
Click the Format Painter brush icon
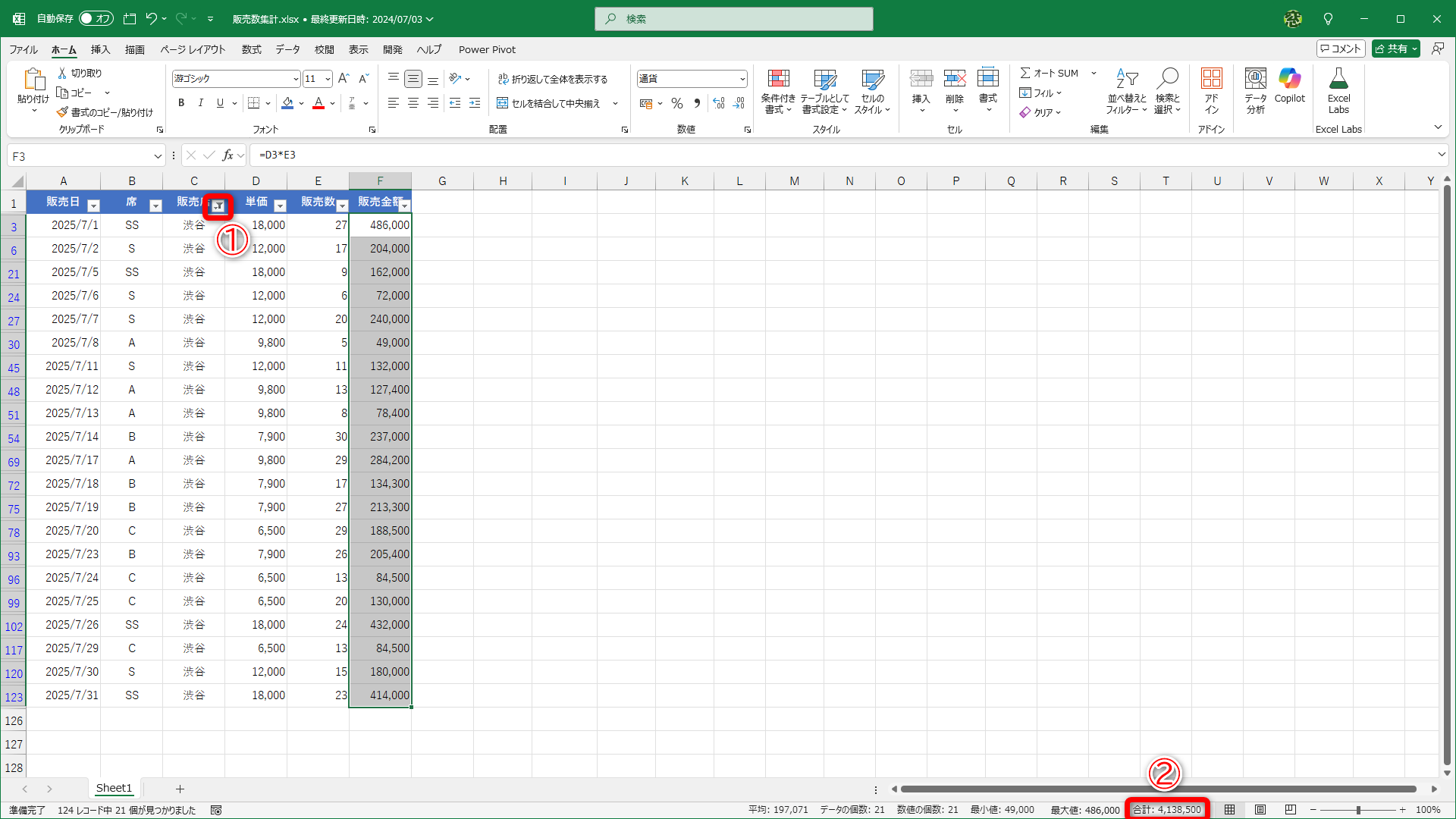coord(62,112)
